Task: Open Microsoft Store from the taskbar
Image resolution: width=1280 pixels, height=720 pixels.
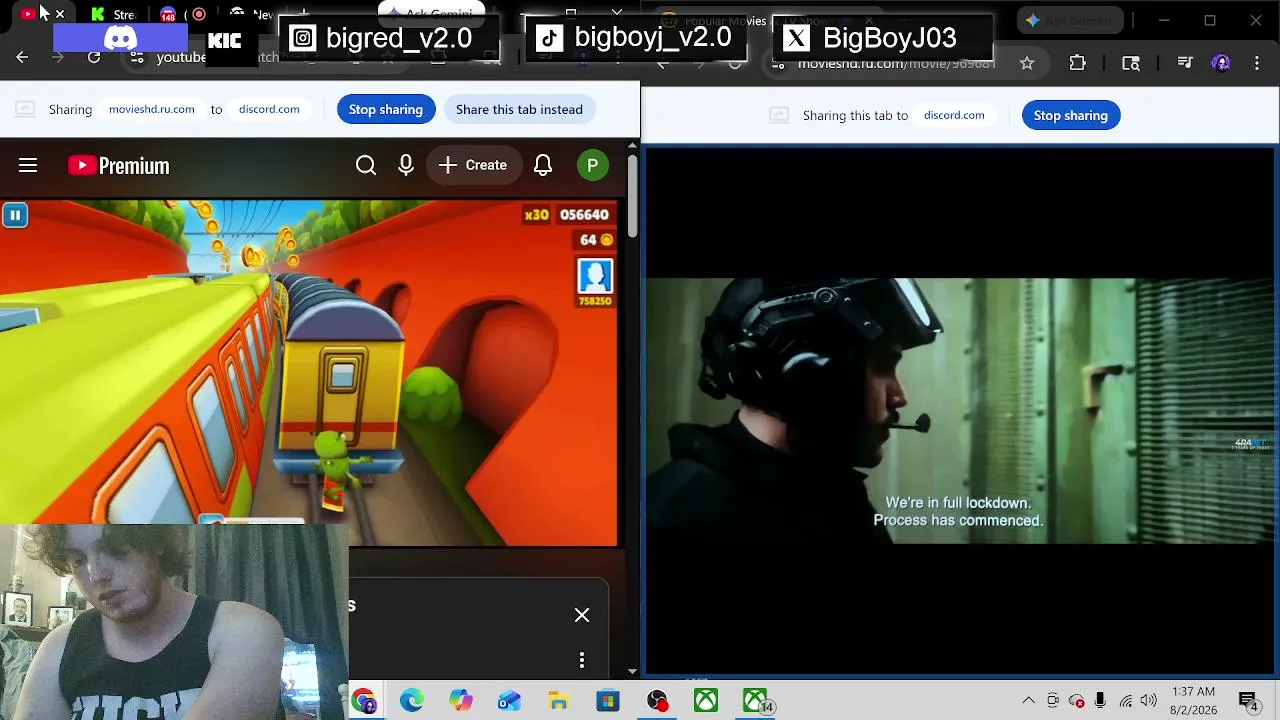Action: [x=607, y=701]
